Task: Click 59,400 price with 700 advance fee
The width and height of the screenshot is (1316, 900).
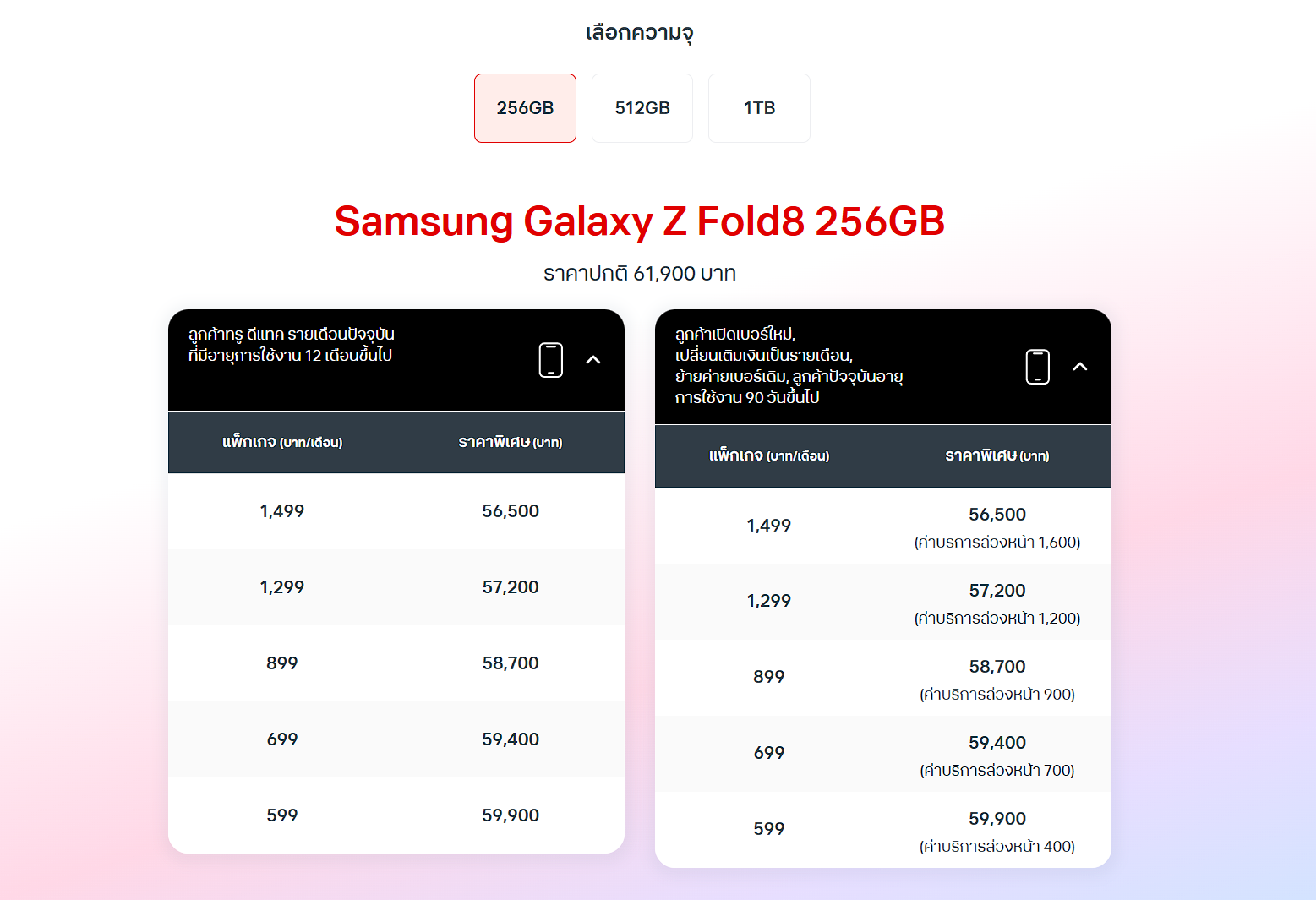Action: 997,743
